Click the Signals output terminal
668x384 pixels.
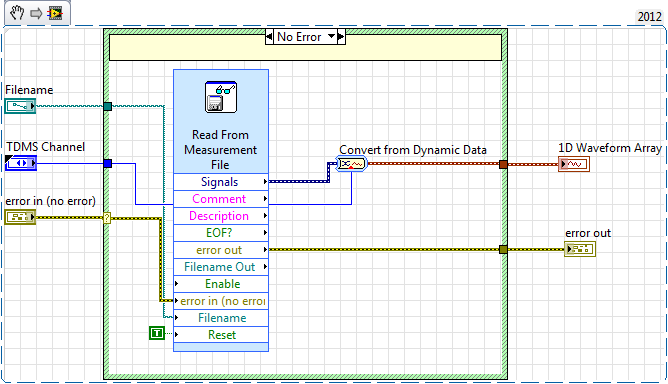221,182
